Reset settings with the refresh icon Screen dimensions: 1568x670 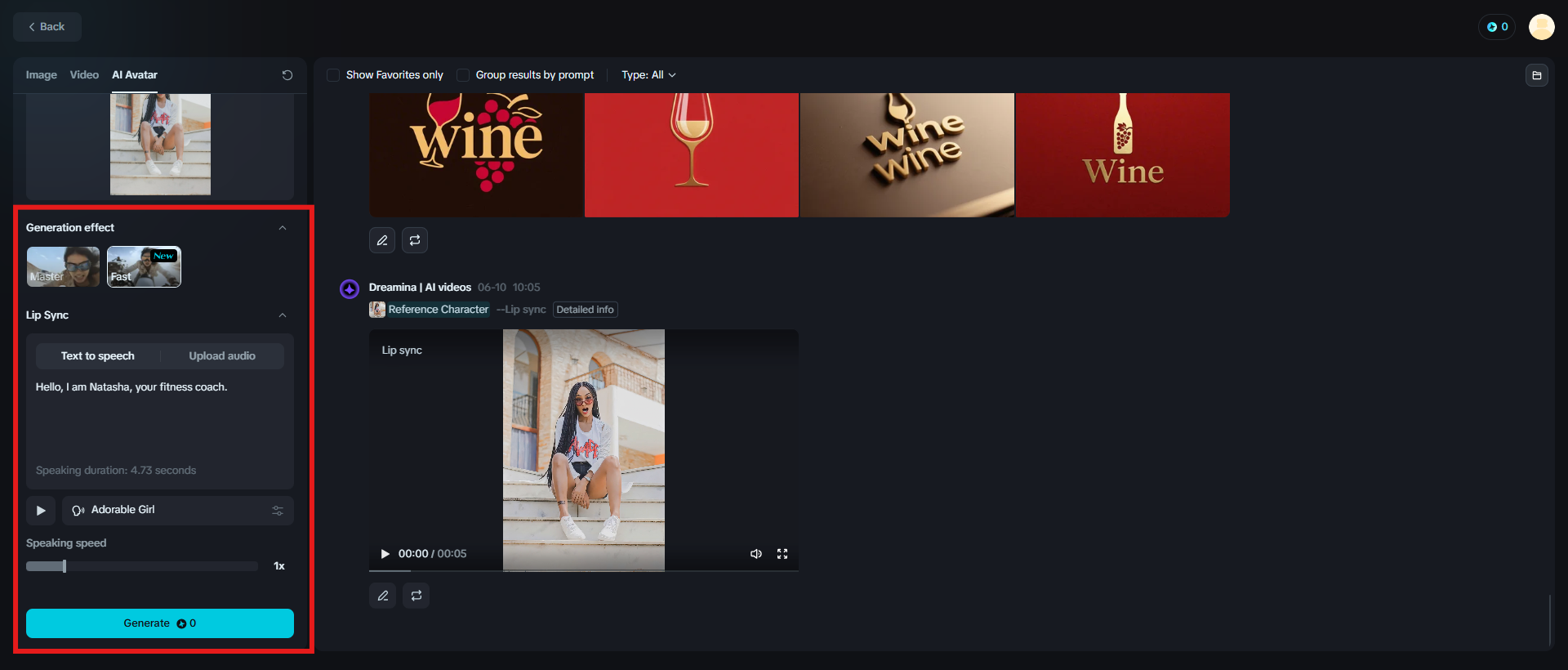coord(287,75)
